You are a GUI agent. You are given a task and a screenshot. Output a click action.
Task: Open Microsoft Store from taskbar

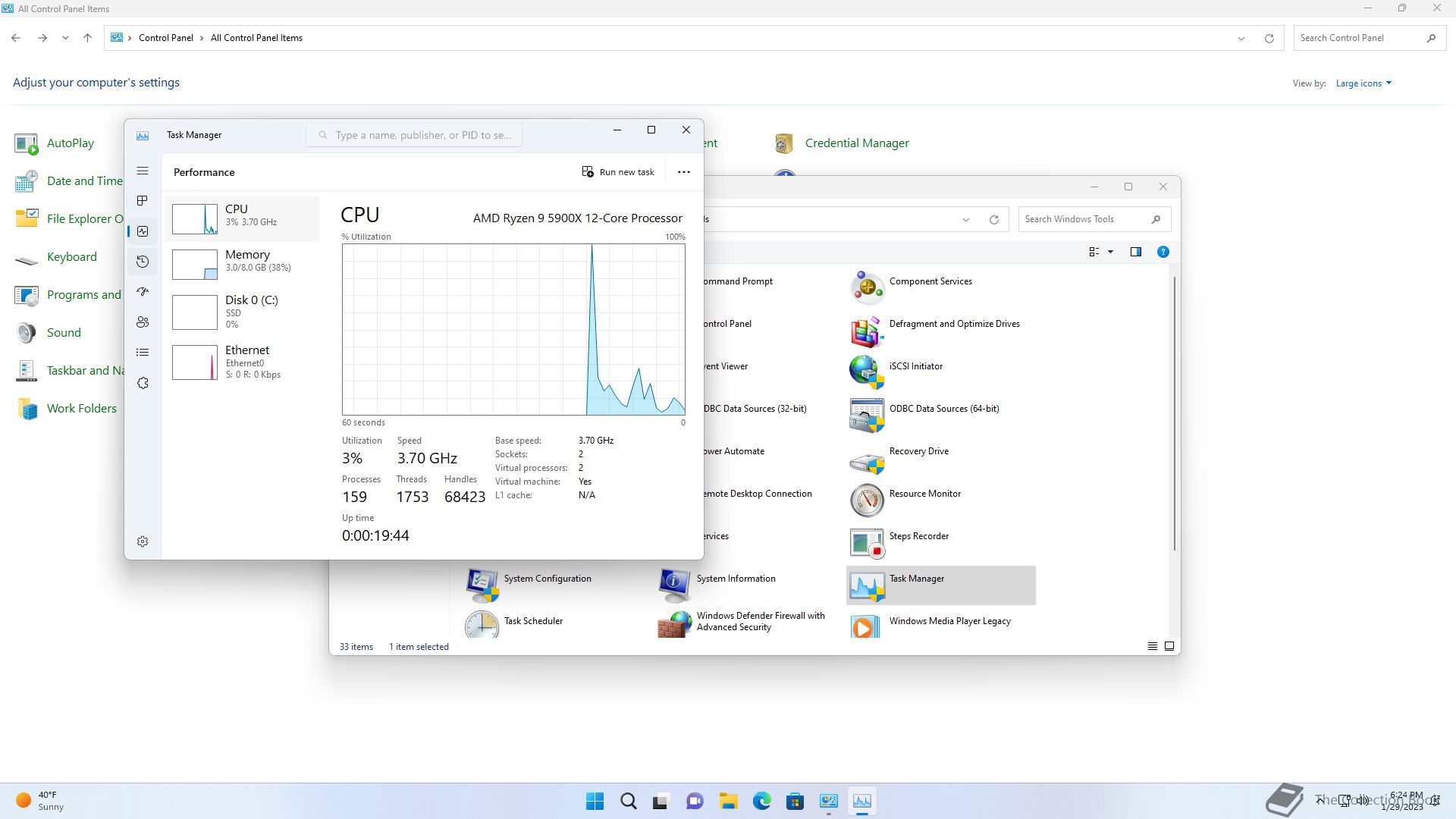pos(795,801)
